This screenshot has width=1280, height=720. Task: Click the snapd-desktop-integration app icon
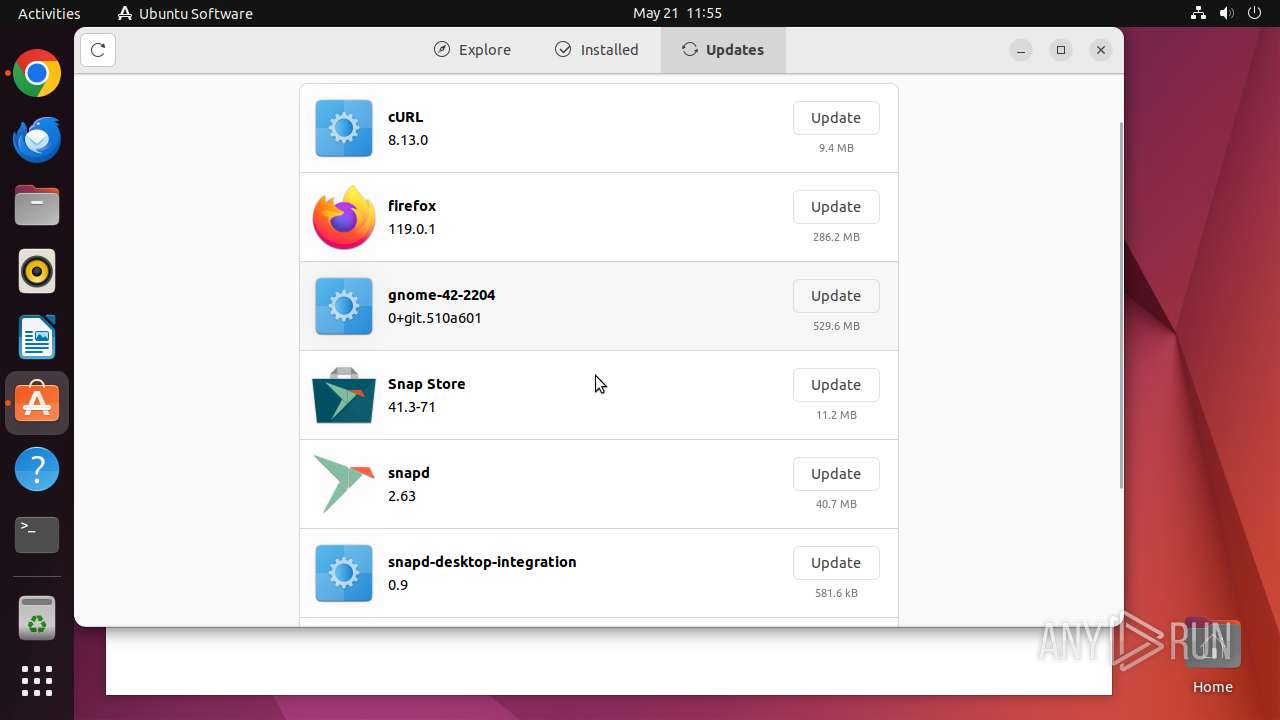[x=344, y=573]
